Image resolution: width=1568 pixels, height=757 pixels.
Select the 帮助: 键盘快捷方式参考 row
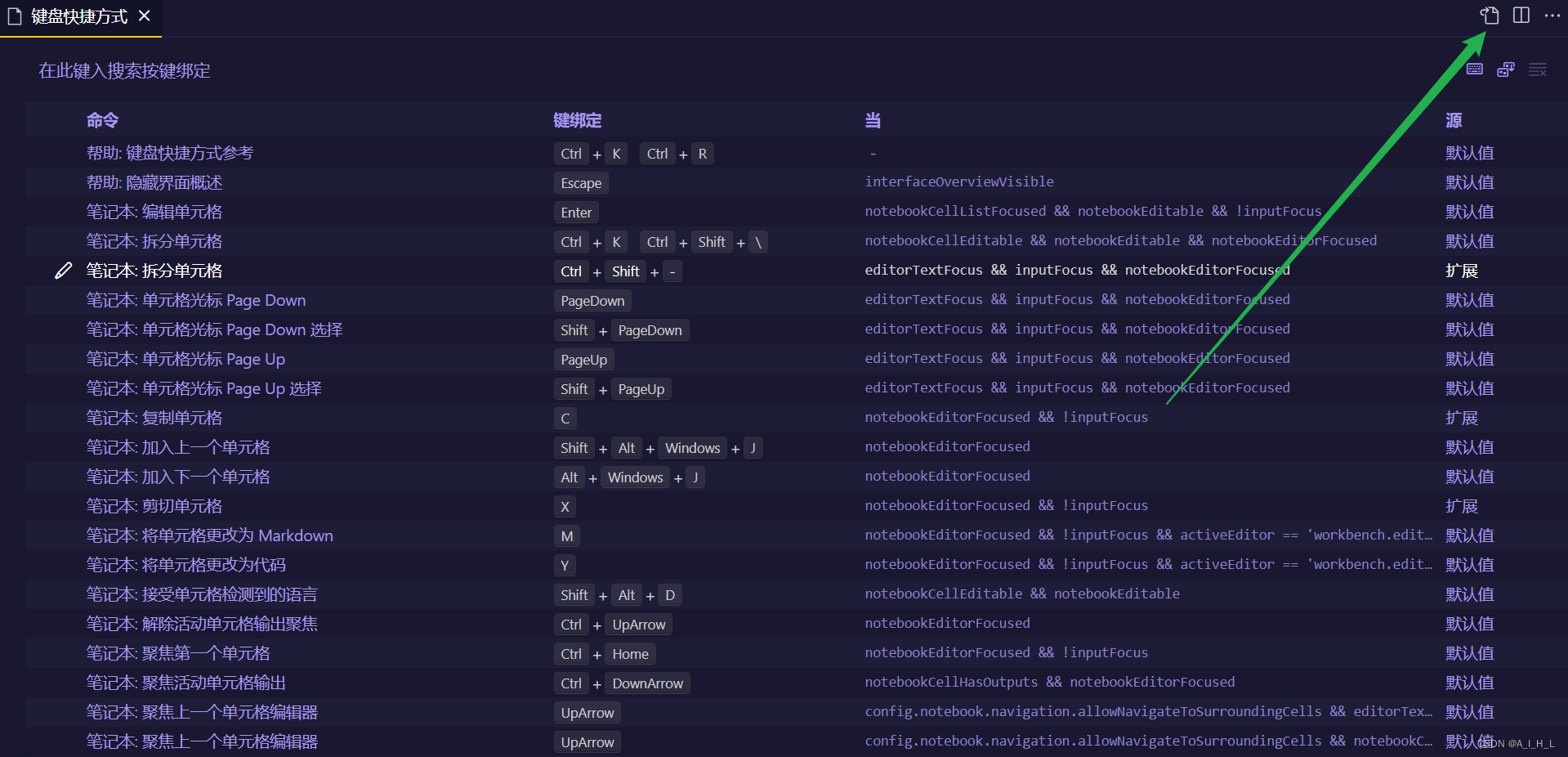pyautogui.click(x=796, y=153)
